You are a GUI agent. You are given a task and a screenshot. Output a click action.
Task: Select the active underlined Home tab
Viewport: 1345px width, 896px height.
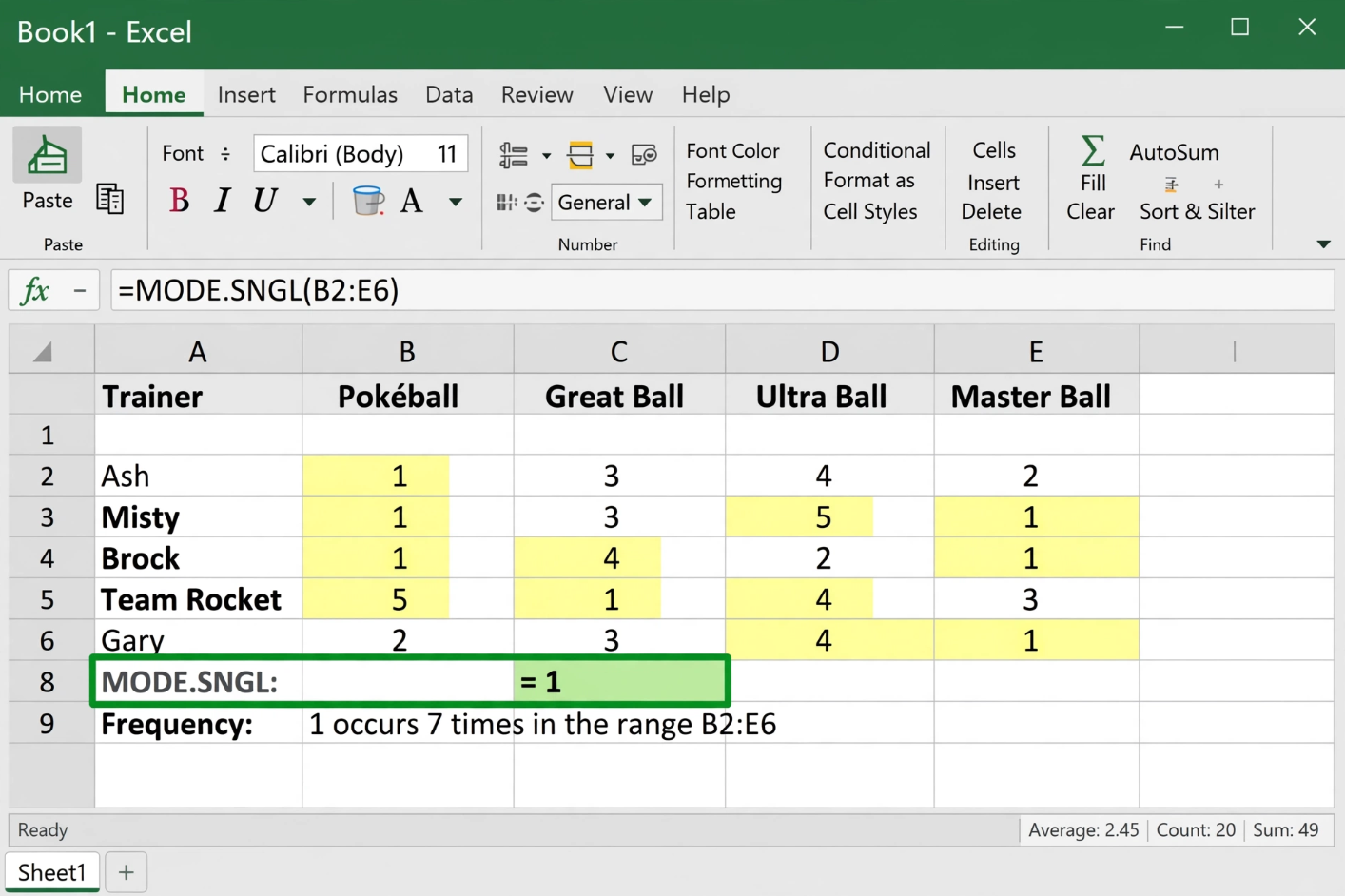154,94
